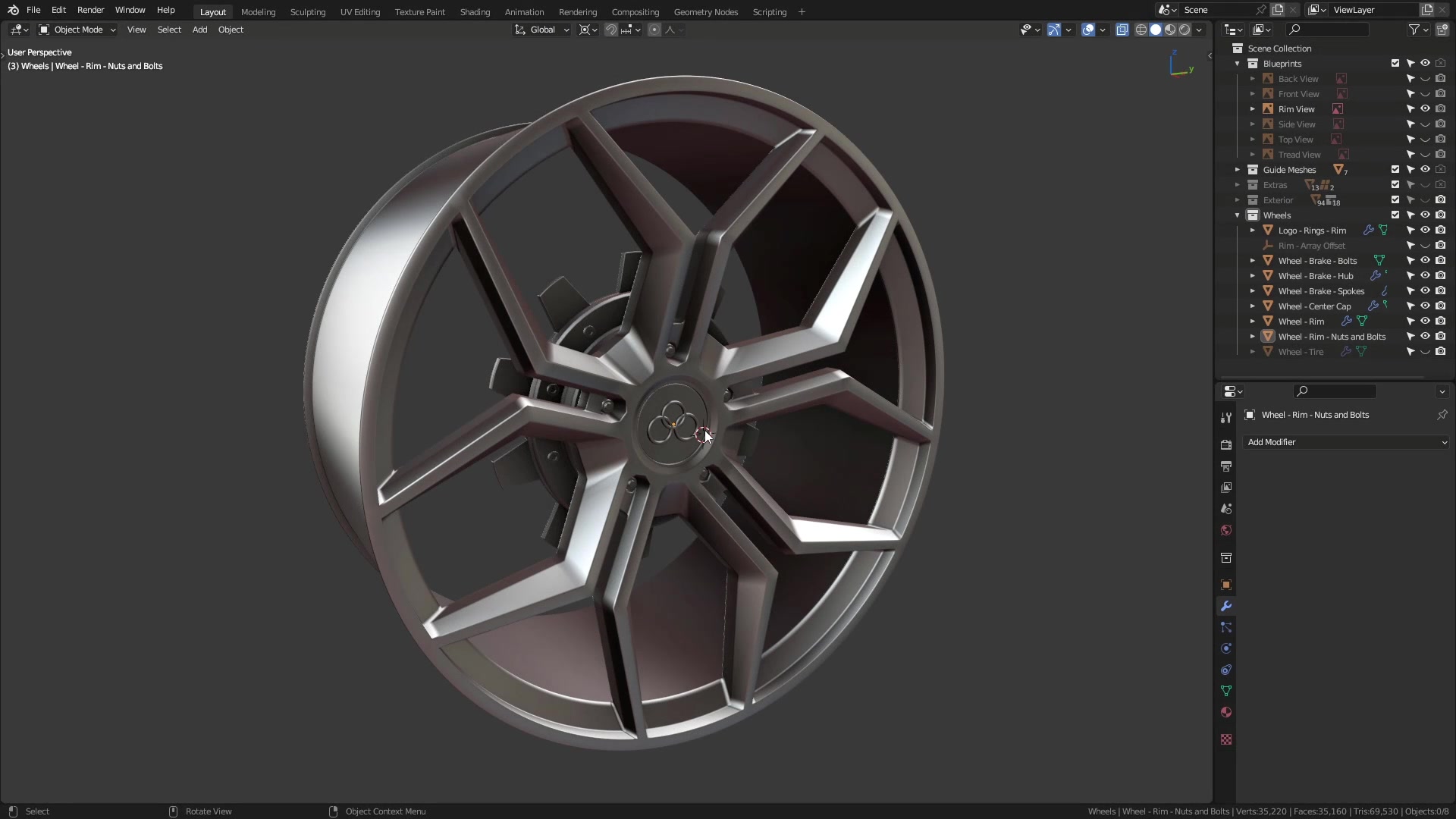Collapse the Wheels collection
This screenshot has width=1456, height=819.
[1238, 215]
